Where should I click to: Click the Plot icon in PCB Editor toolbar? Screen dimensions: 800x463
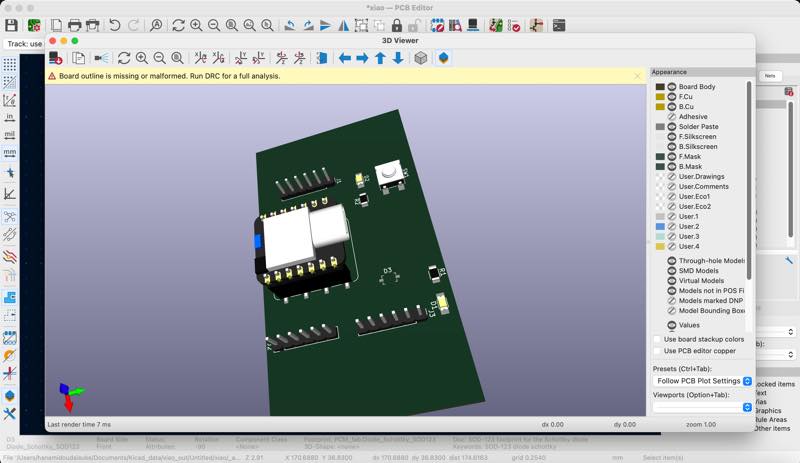92,25
